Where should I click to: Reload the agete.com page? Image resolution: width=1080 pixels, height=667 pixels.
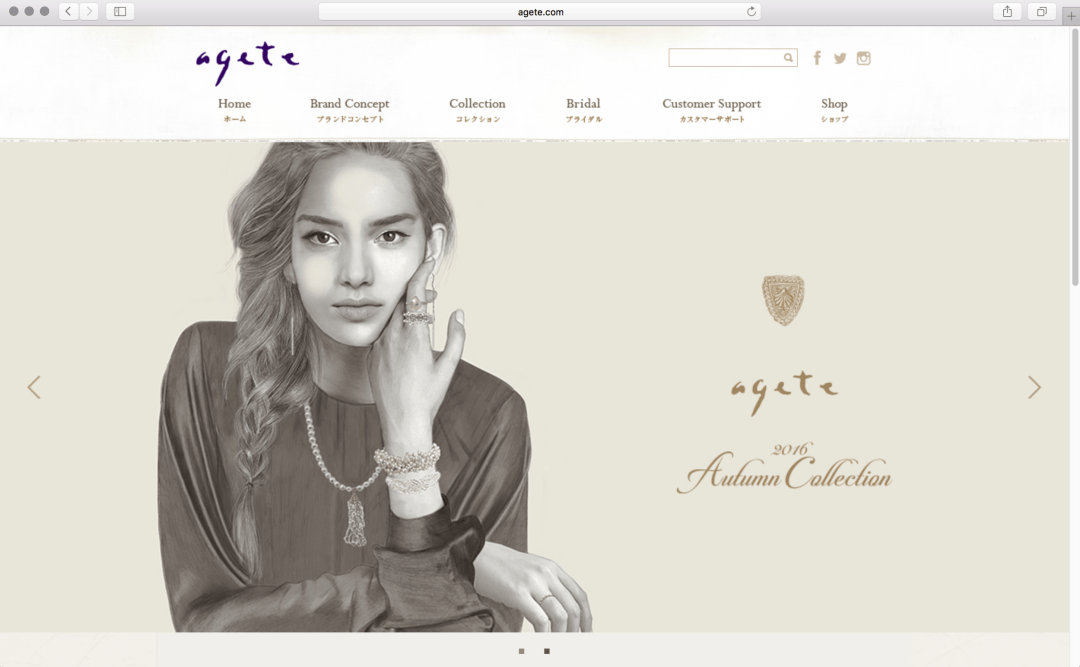751,11
